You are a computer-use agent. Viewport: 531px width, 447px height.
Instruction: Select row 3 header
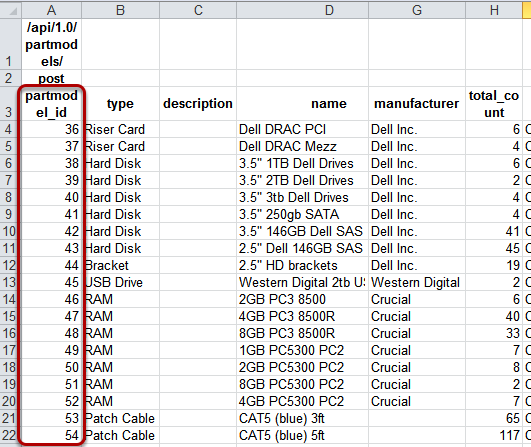coord(10,104)
